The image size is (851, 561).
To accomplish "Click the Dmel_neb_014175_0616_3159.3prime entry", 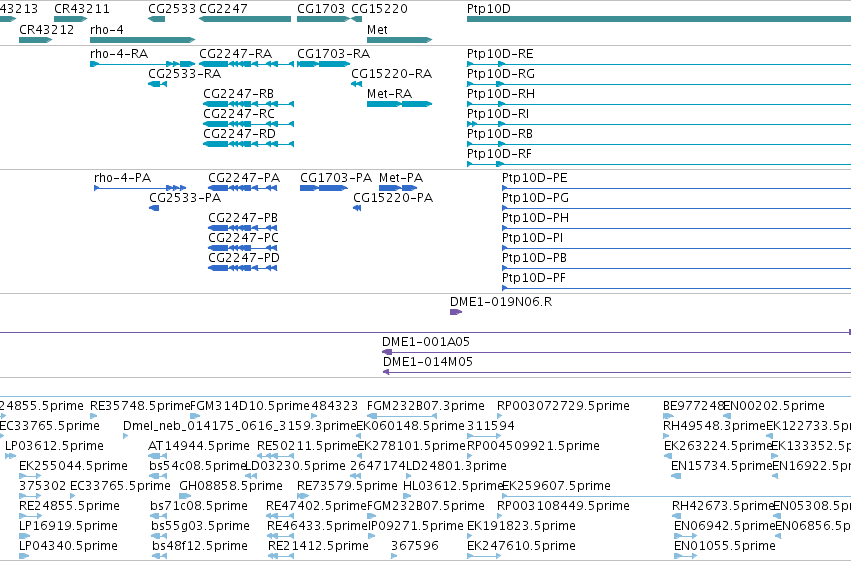I will (x=240, y=426).
